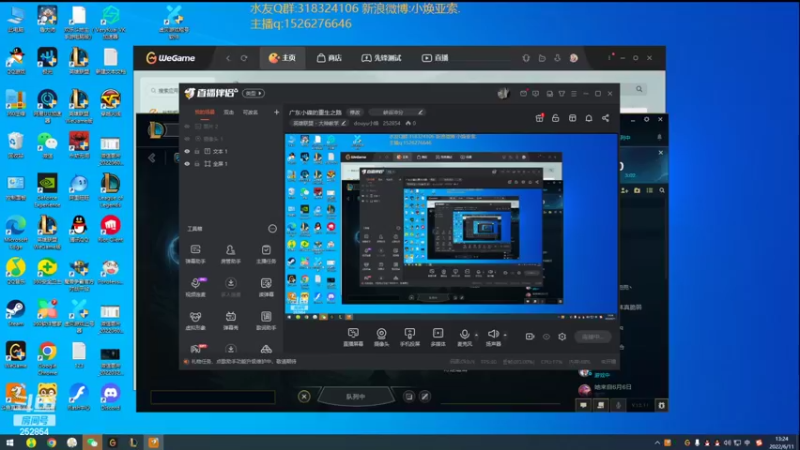Add a new scene with plus icon
The width and height of the screenshot is (800, 450).
point(276,112)
